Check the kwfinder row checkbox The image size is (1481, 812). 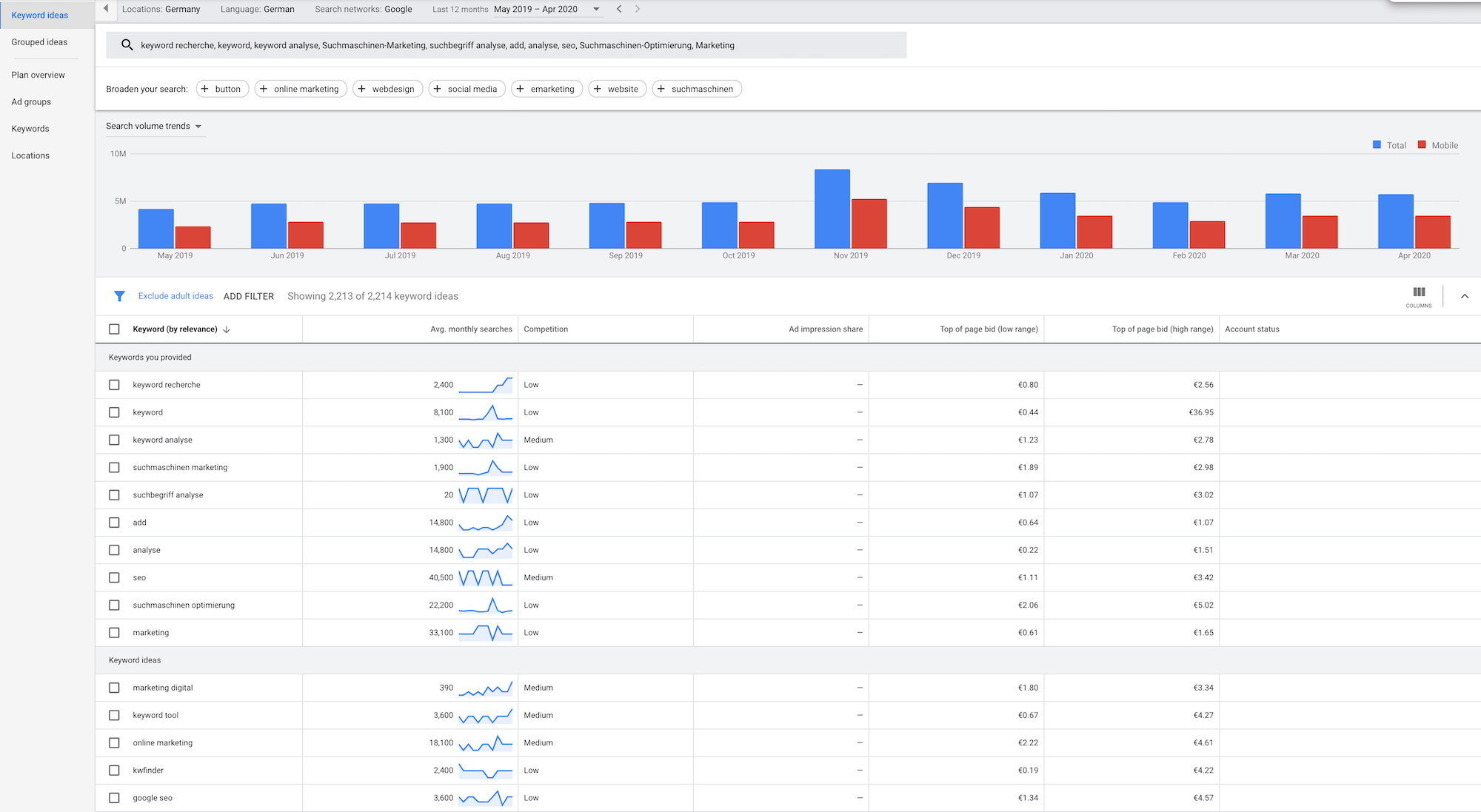point(114,771)
